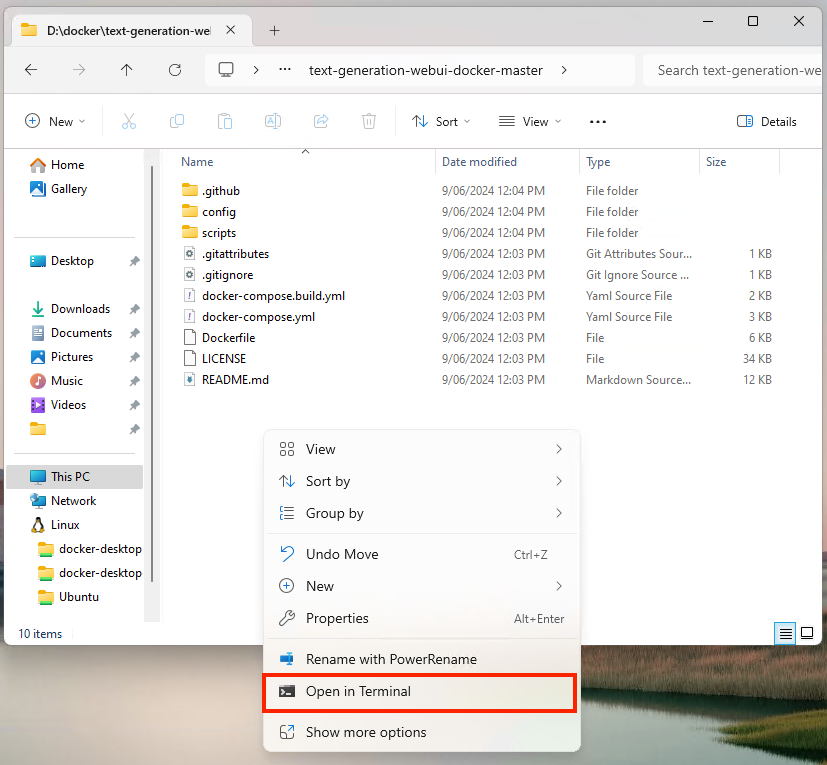
Task: Select This PC in navigation pane
Action: coord(74,476)
